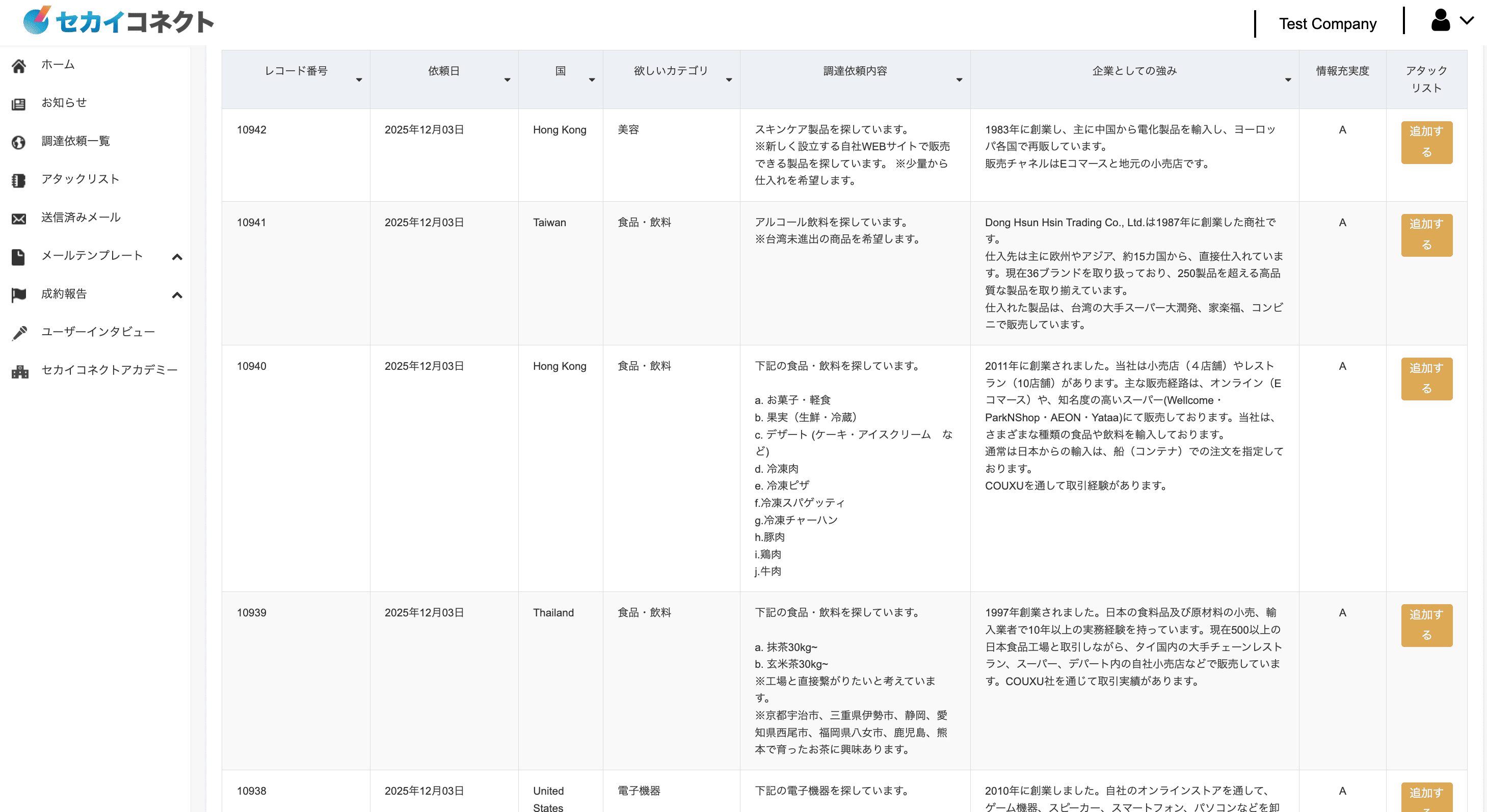Open 送信済みメール menu item
Image resolution: width=1487 pixels, height=812 pixels.
point(81,217)
